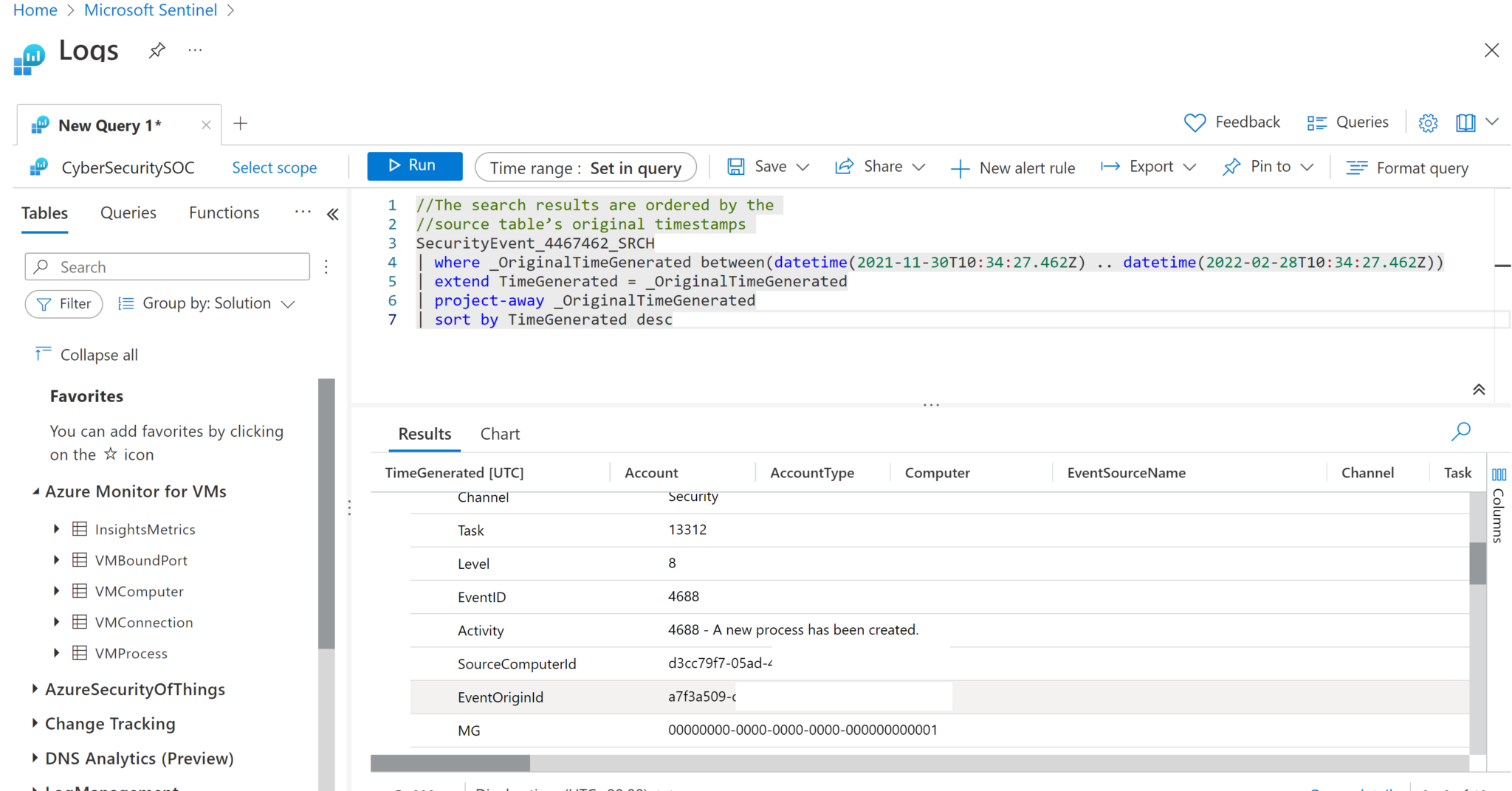Open search in the Results panel
Image resolution: width=1512 pixels, height=791 pixels.
click(1460, 432)
